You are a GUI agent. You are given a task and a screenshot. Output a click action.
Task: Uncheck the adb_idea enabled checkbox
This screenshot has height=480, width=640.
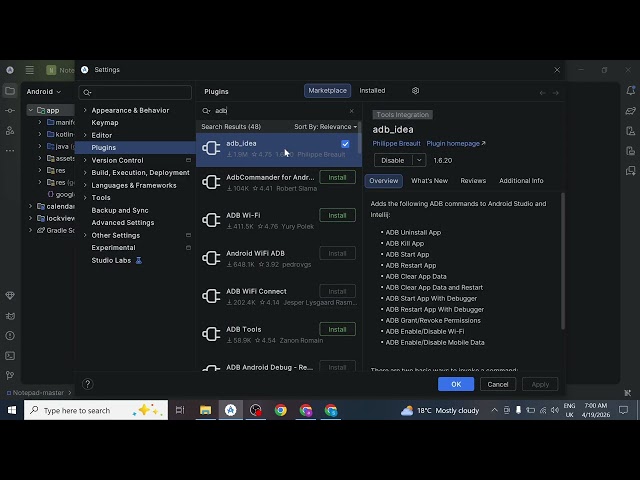345,144
